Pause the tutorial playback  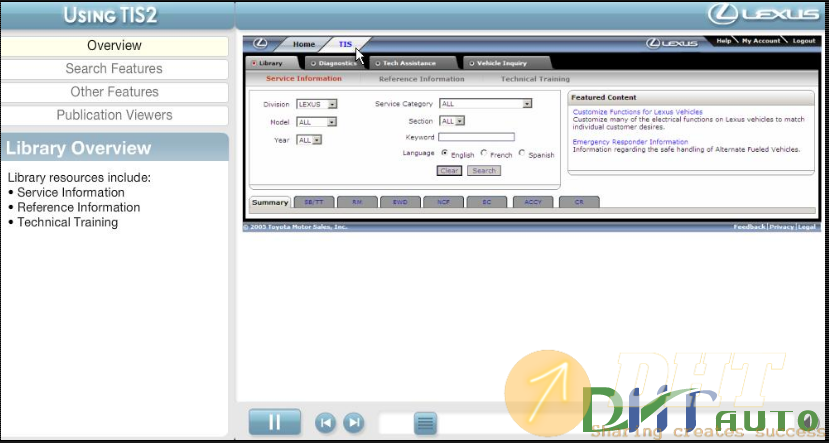pos(274,422)
